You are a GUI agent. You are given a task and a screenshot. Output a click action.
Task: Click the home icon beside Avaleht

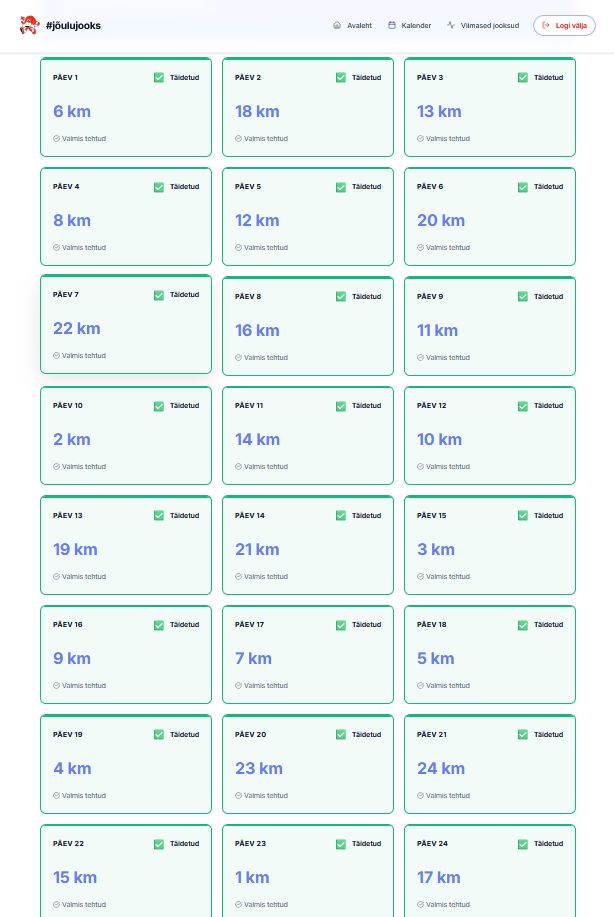337,25
